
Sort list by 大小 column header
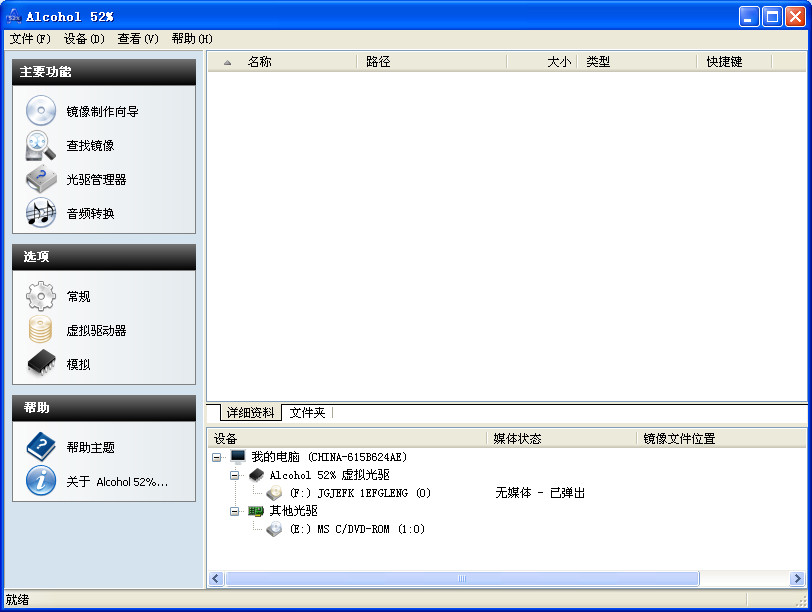(x=542, y=62)
